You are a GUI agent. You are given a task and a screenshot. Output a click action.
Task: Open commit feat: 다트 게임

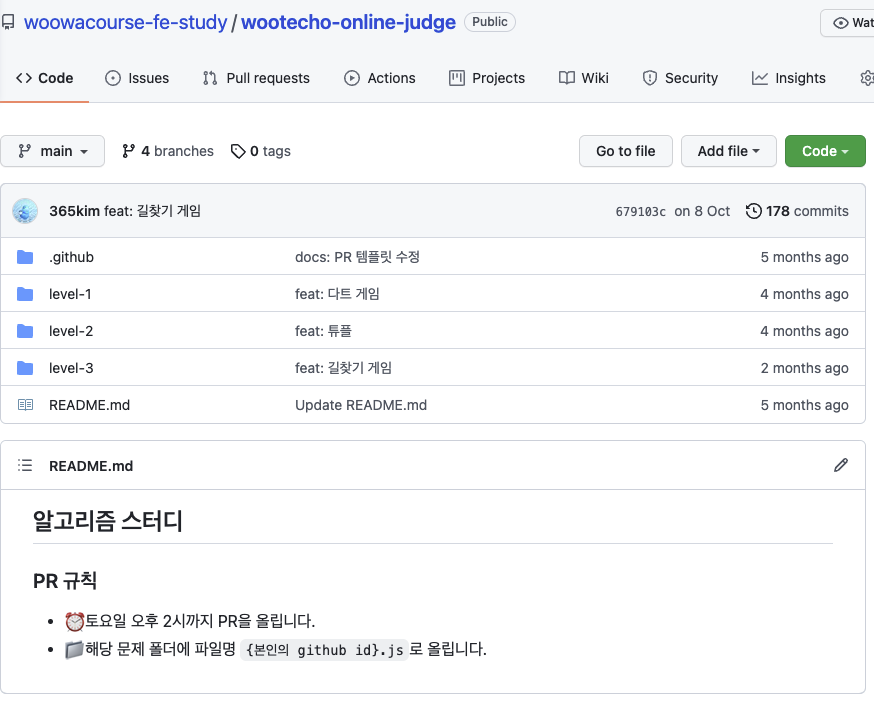tap(337, 294)
